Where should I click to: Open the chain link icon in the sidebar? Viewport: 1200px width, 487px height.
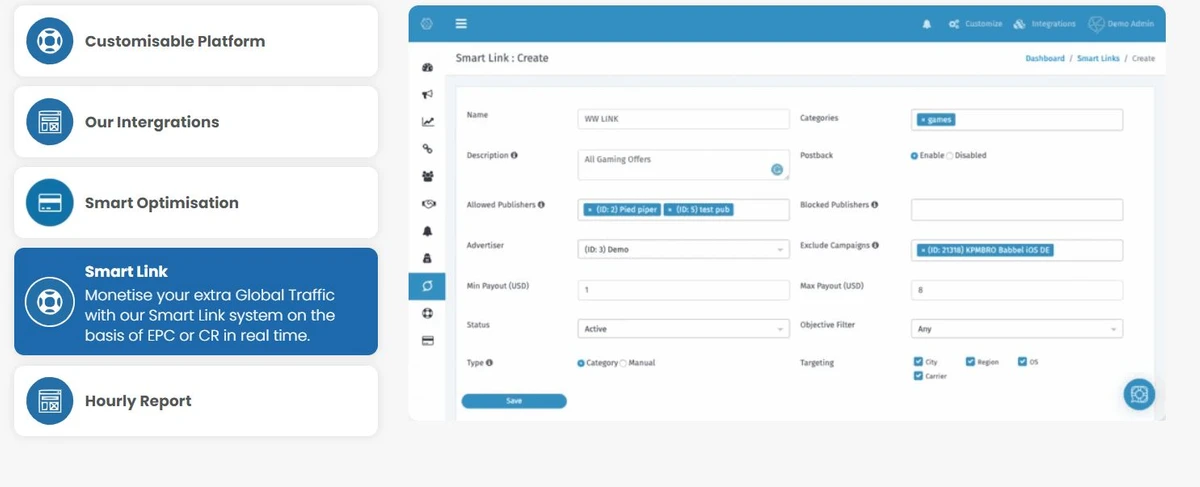[428, 149]
